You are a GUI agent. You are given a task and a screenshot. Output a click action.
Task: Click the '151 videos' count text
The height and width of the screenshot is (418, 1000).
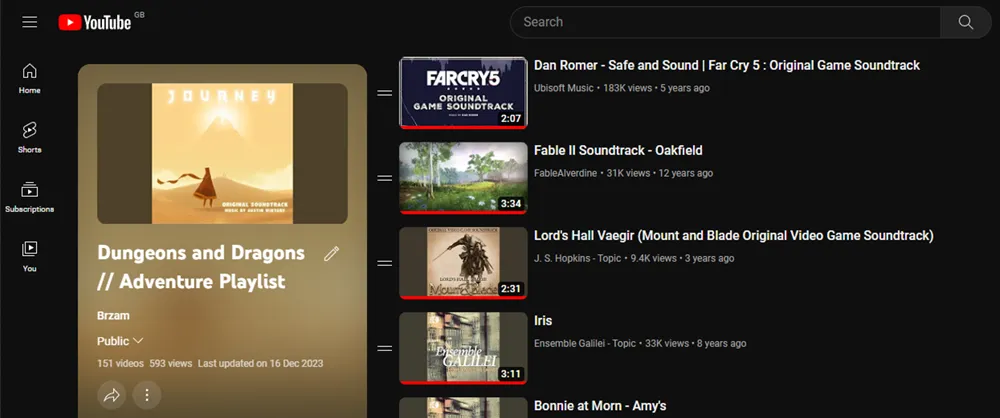(x=120, y=364)
